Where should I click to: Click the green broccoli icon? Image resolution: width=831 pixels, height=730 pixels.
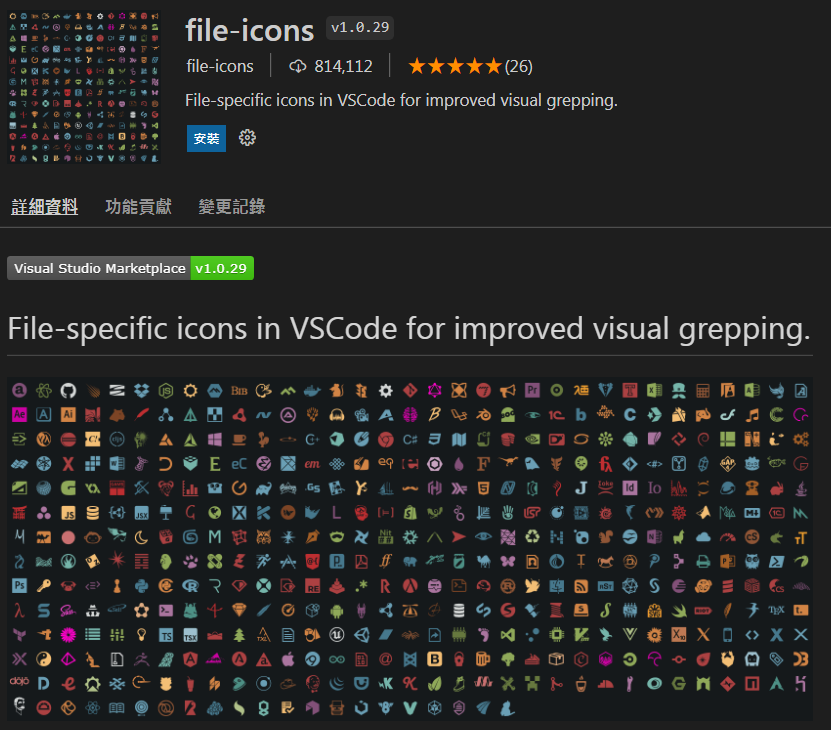click(x=508, y=659)
